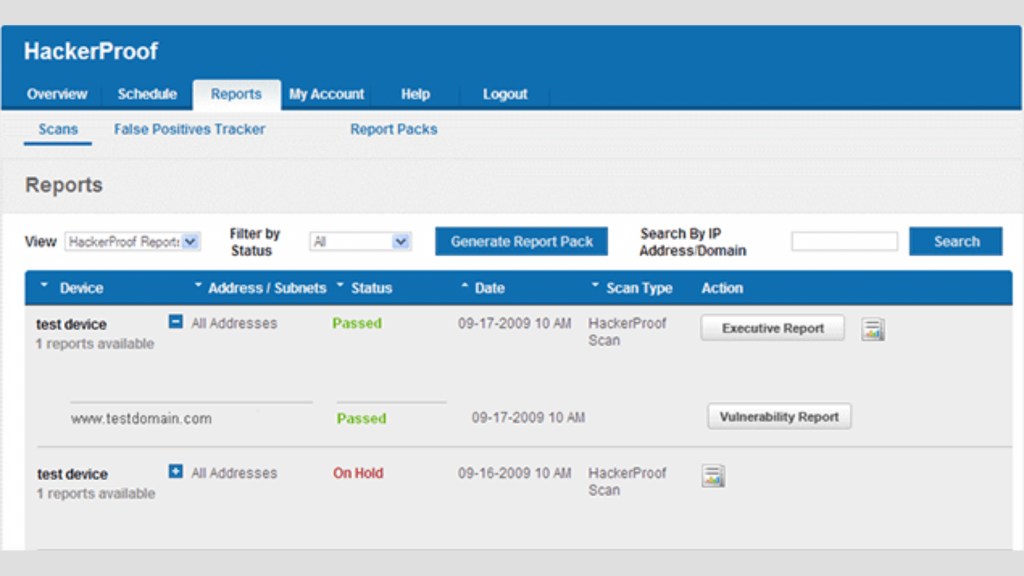Viewport: 1024px width, 576px height.
Task: Open False Positives Tracker sub-tab
Action: (189, 129)
